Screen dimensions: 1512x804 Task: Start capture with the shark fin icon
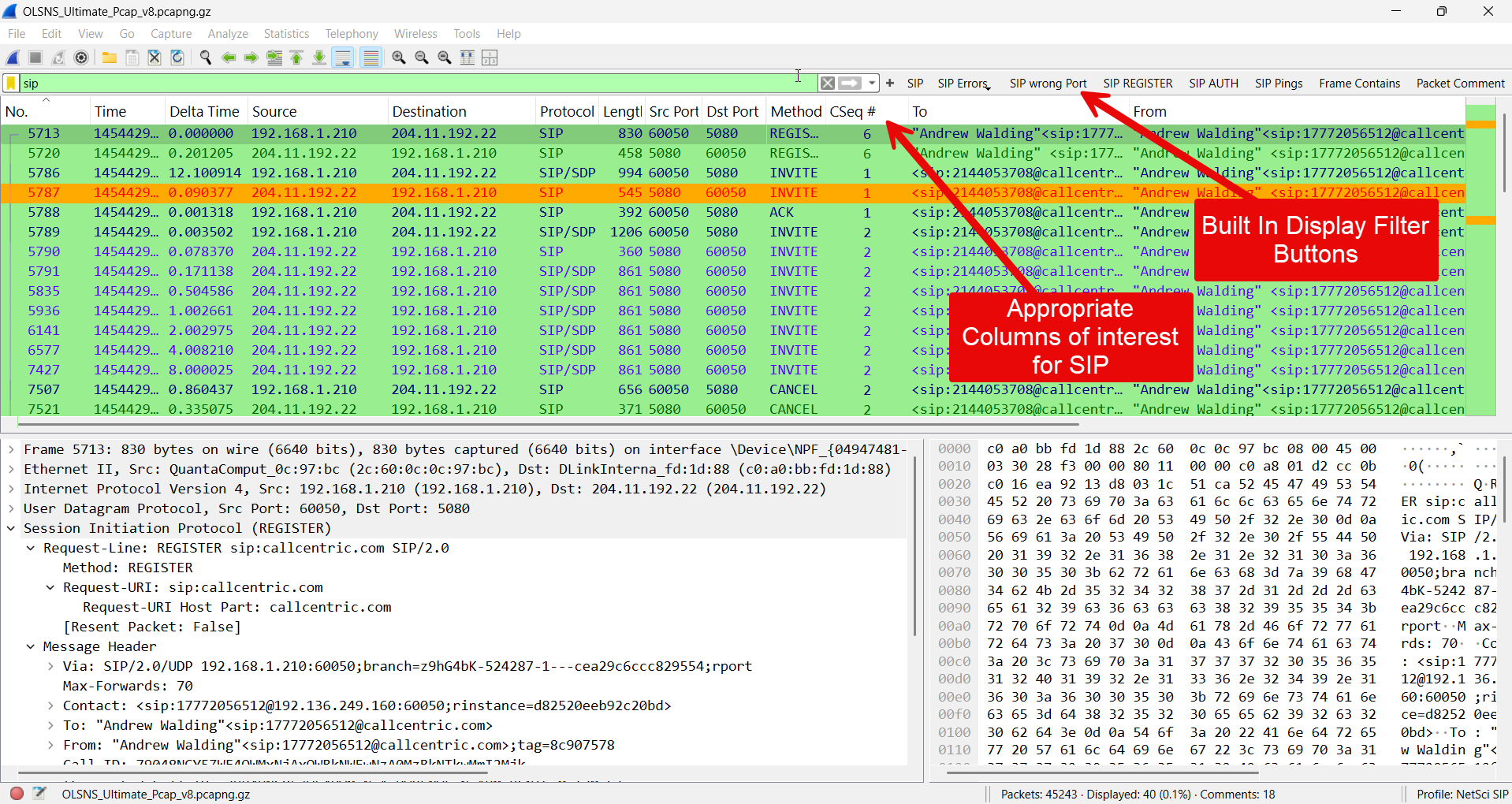pos(13,58)
